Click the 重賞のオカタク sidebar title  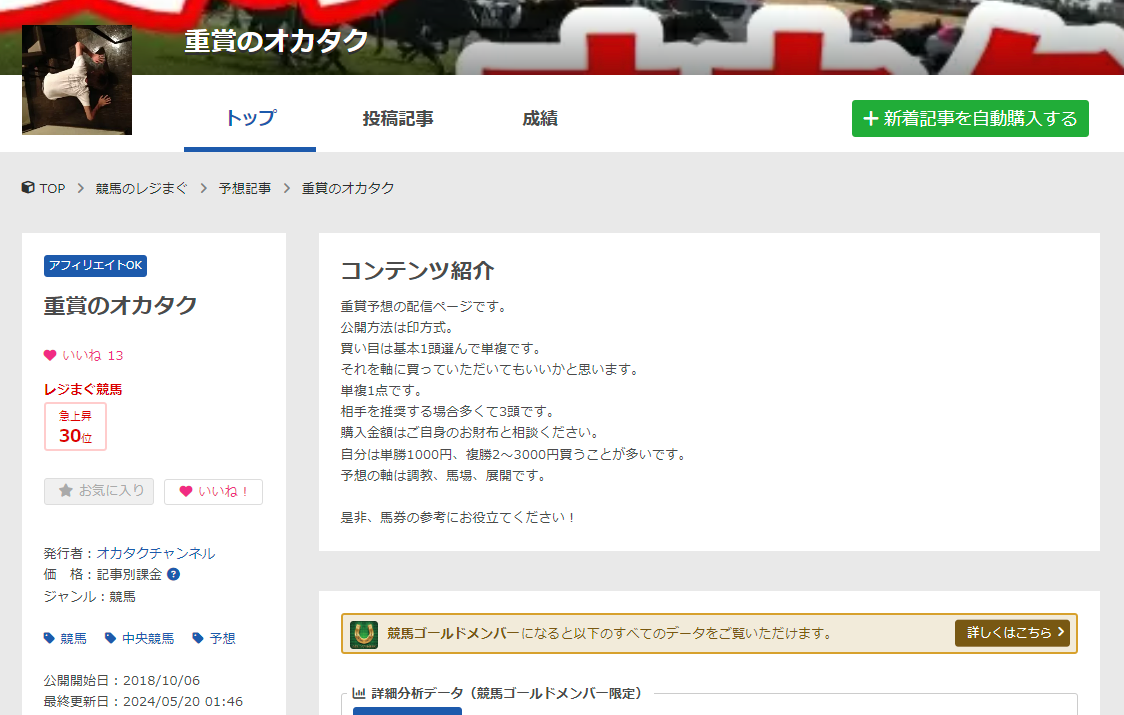click(120, 306)
